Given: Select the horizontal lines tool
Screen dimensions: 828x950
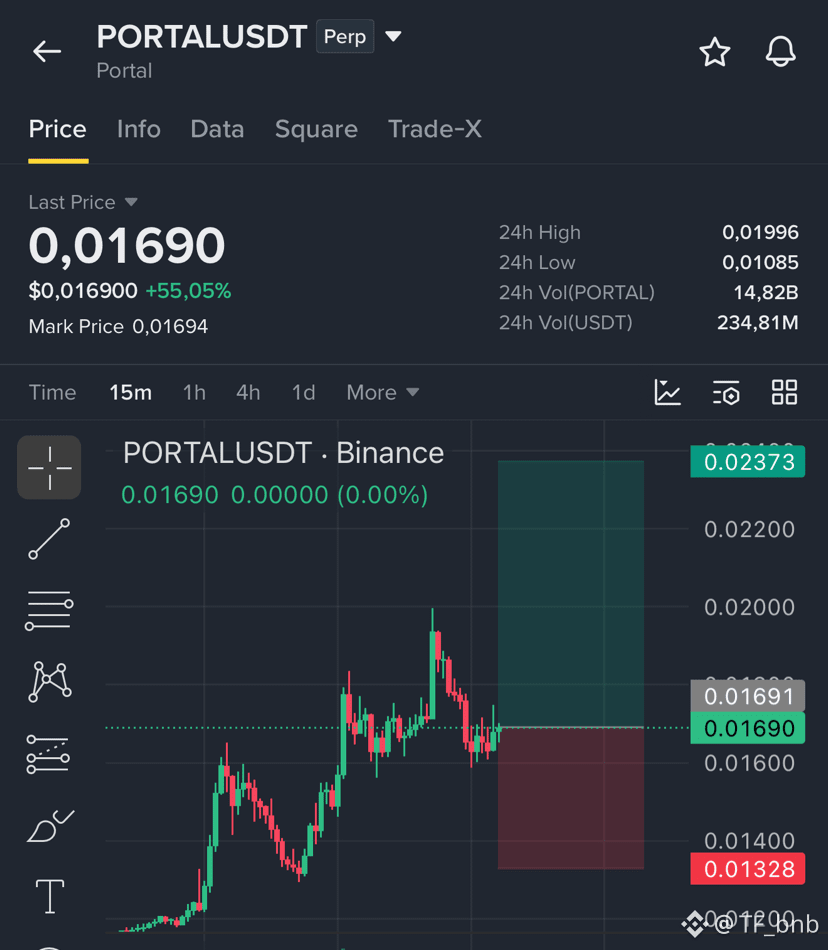Looking at the screenshot, I should point(49,611).
